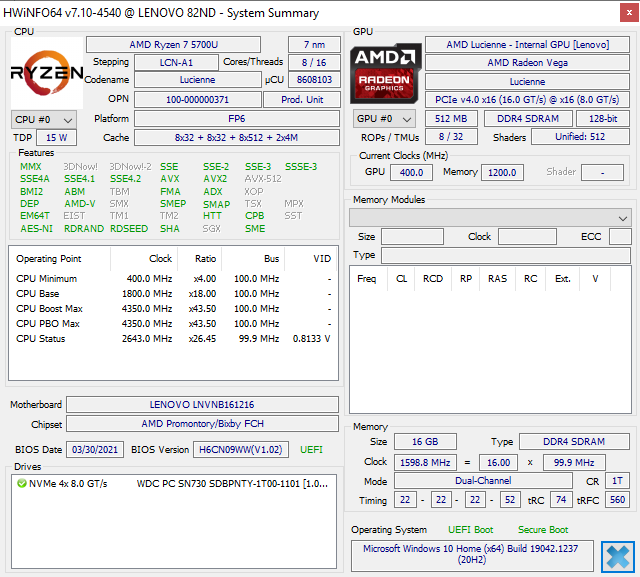The height and width of the screenshot is (577, 640).
Task: Click the RAS column header in memory table
Action: (497, 279)
